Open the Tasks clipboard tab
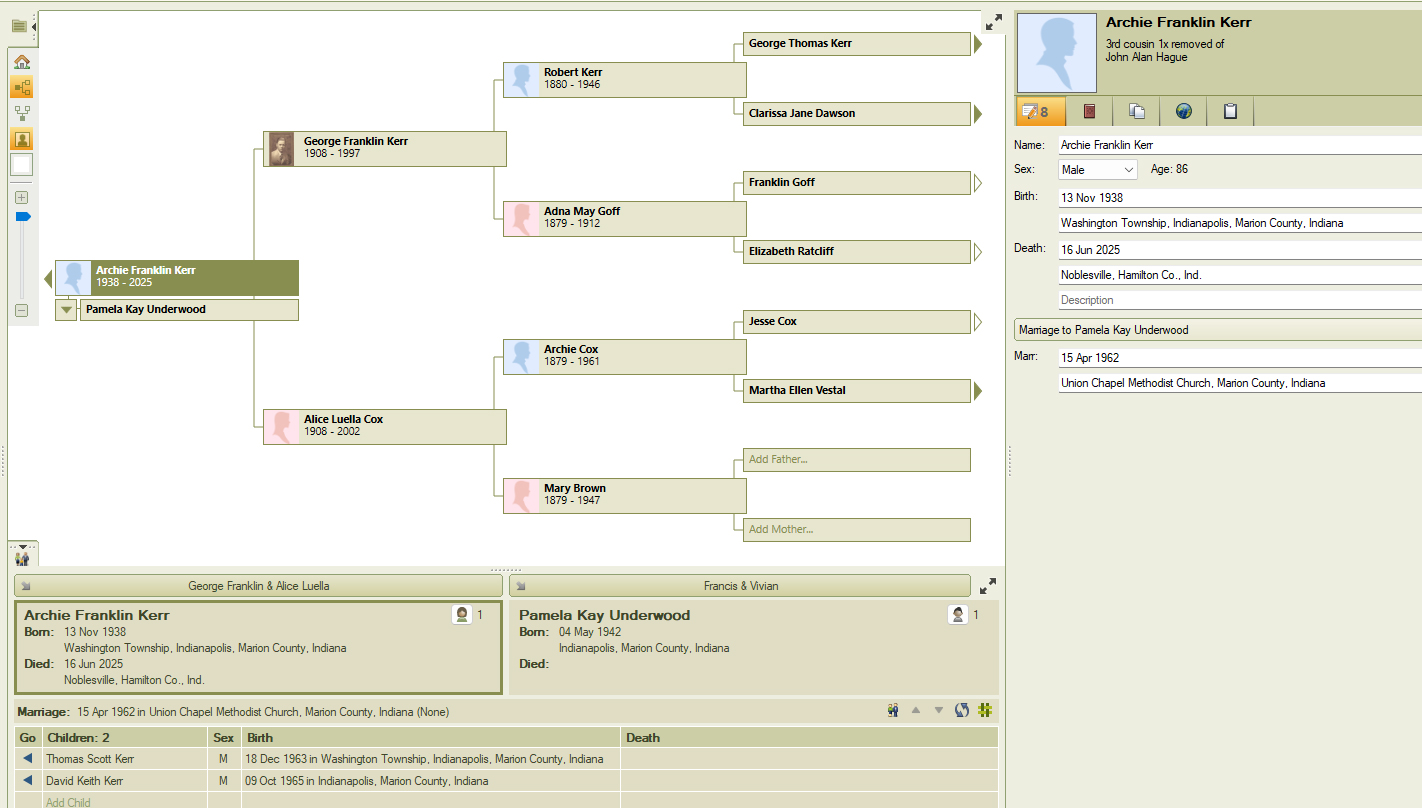 click(x=1230, y=111)
